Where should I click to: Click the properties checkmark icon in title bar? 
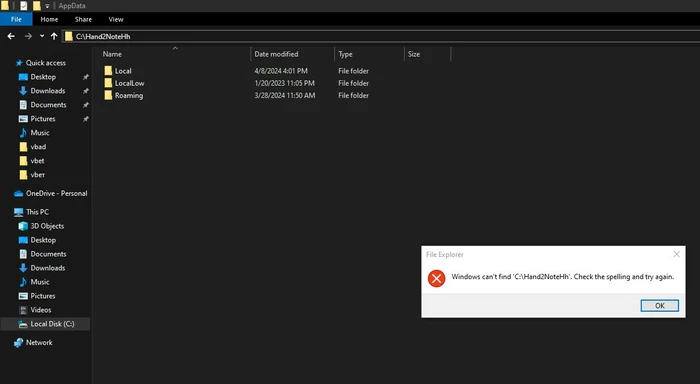[x=24, y=6]
